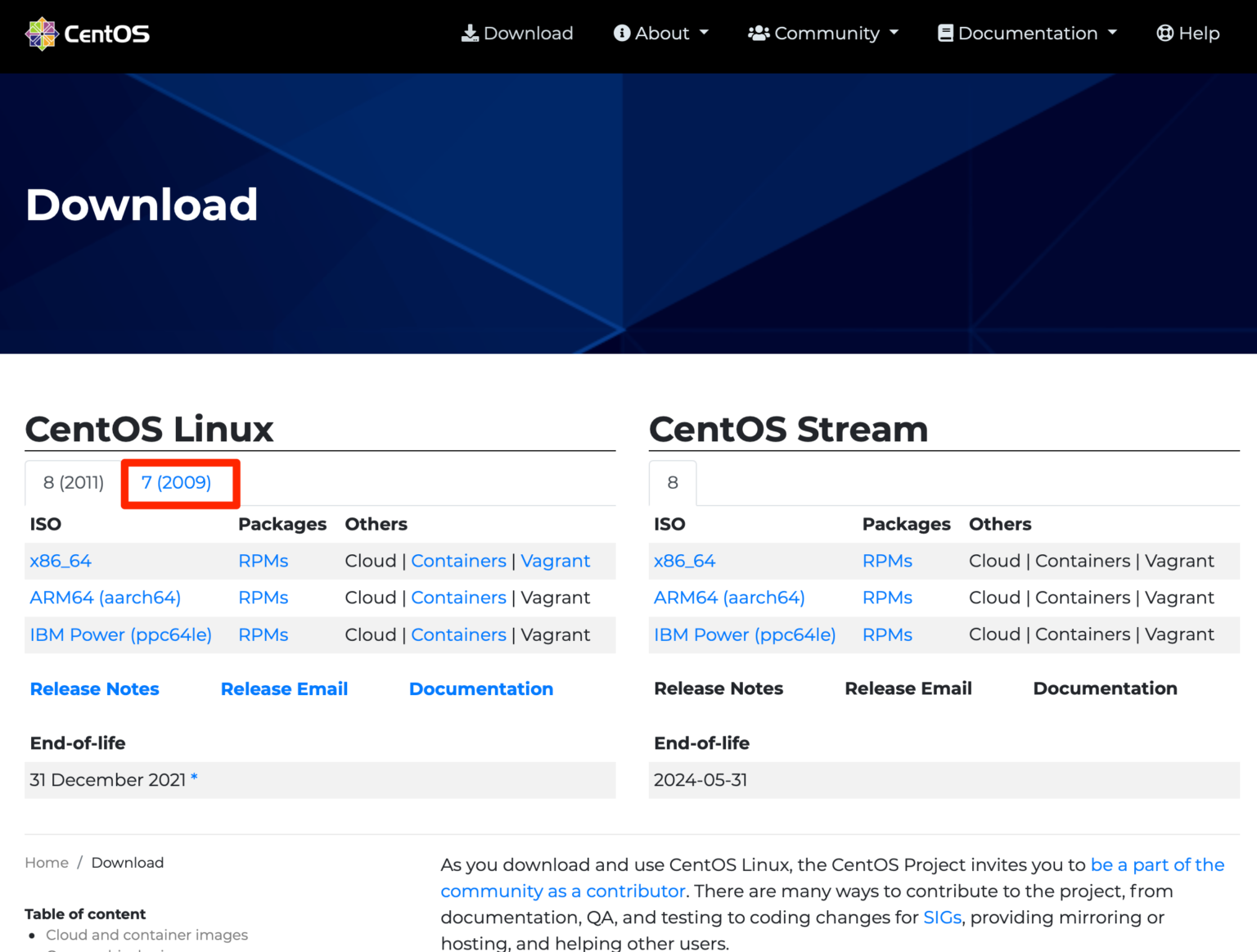Open Containers in CentOS Linux ARM64 row
1257x952 pixels.
click(459, 598)
